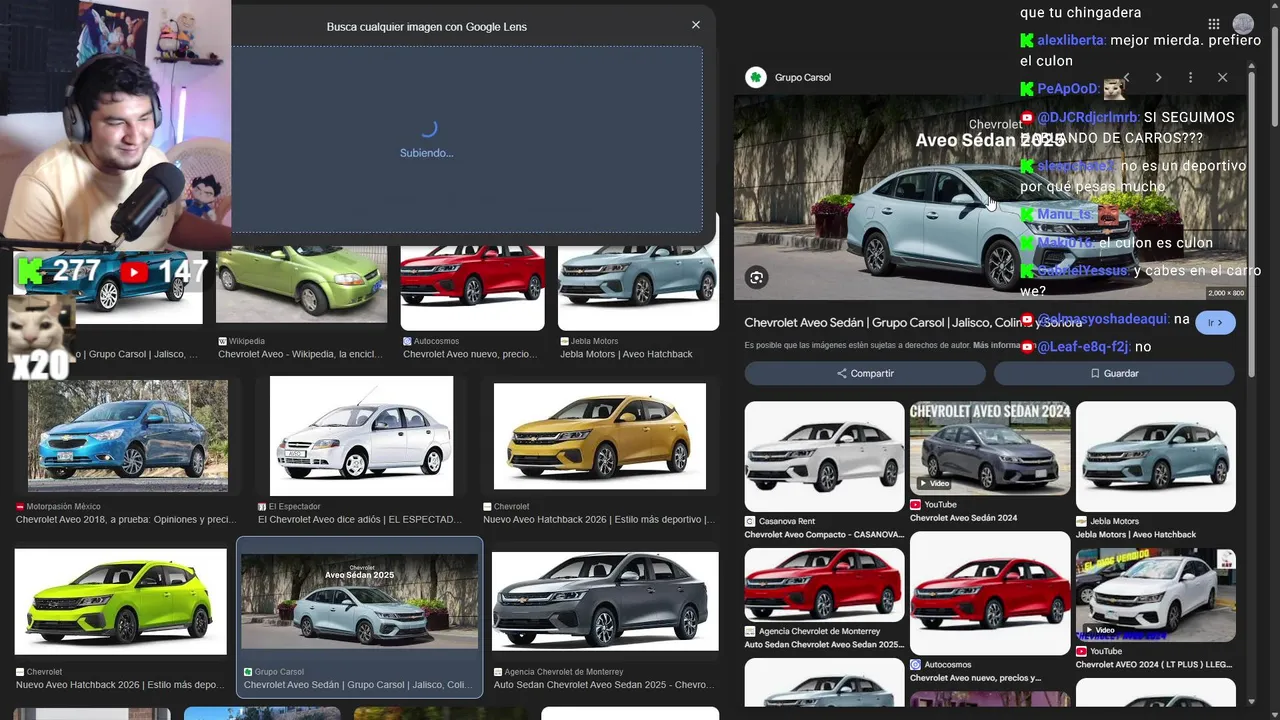Open Autocosmos red Aveo result in grid
Viewport: 1280px width, 720px height.
(473, 286)
